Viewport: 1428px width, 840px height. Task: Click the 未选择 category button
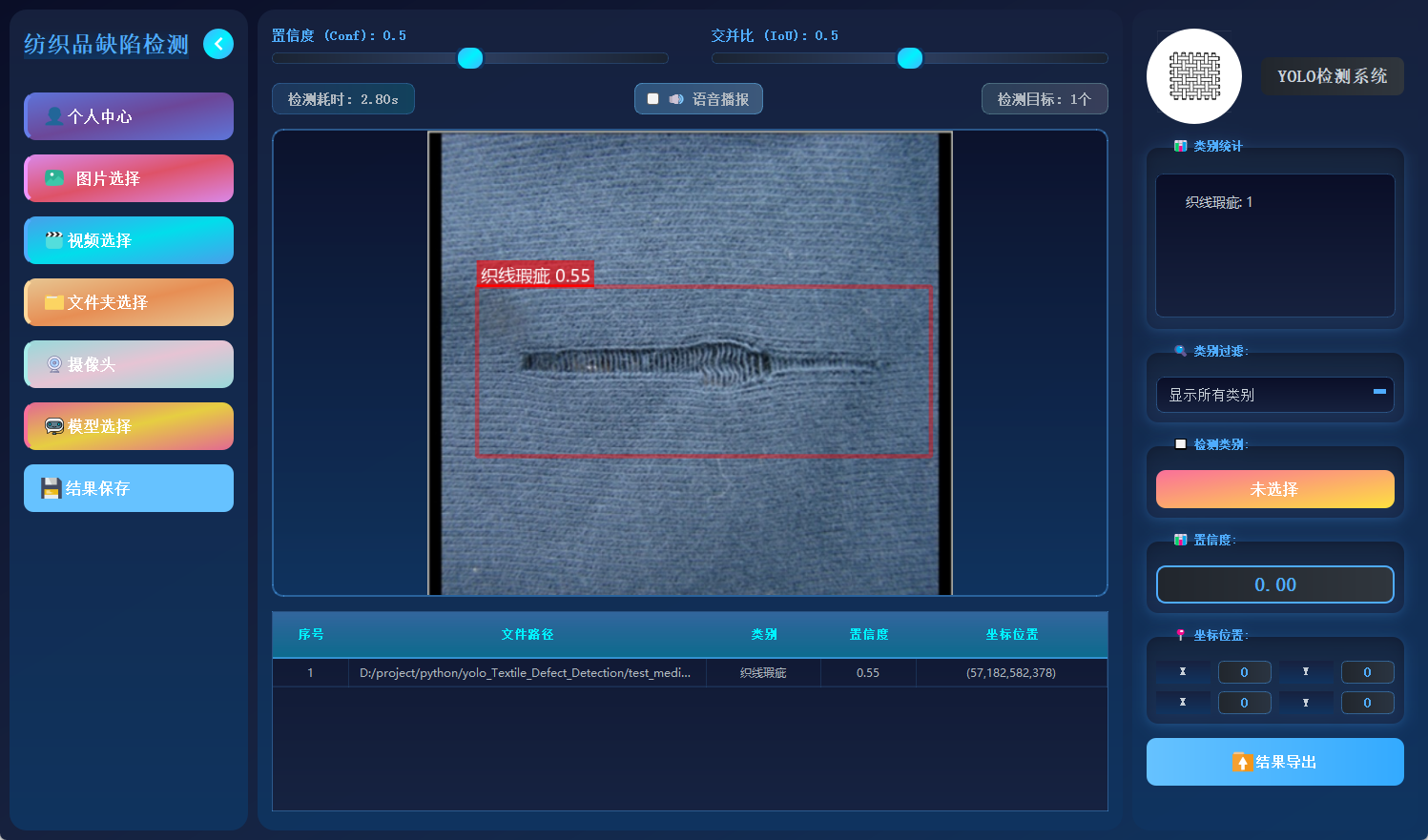point(1275,489)
